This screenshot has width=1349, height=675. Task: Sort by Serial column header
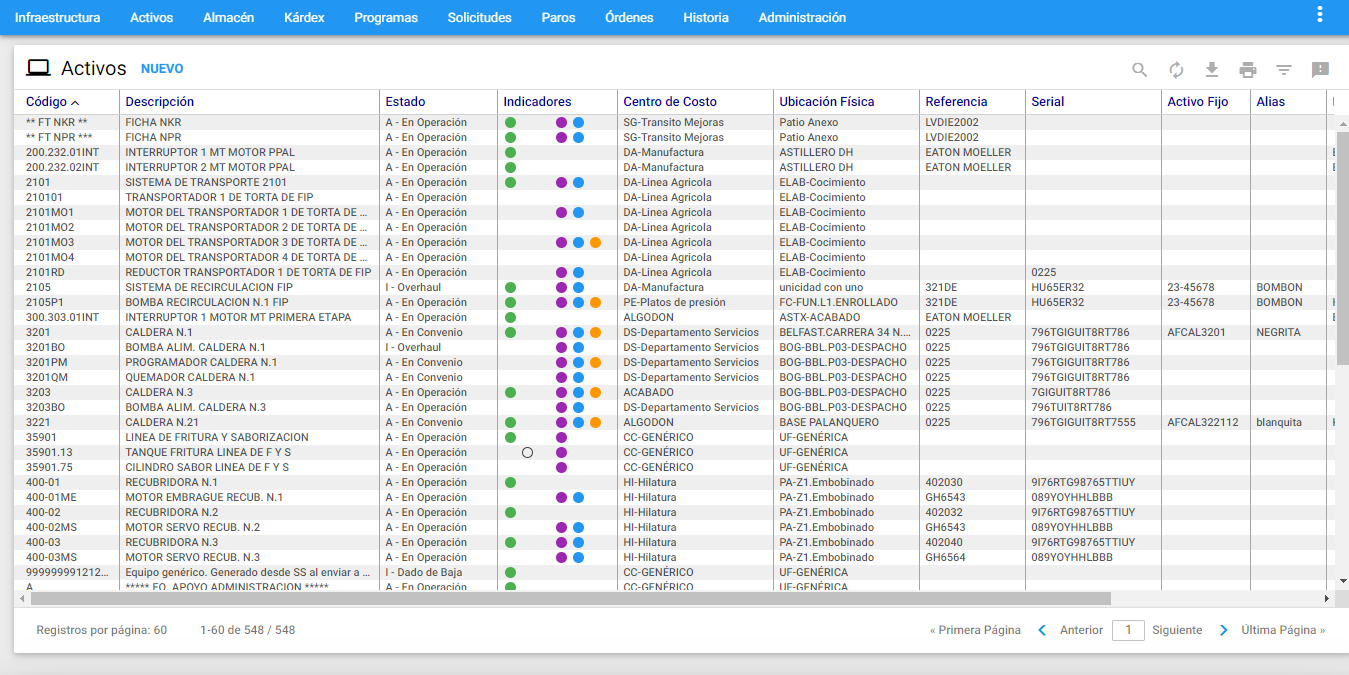pos(1047,101)
